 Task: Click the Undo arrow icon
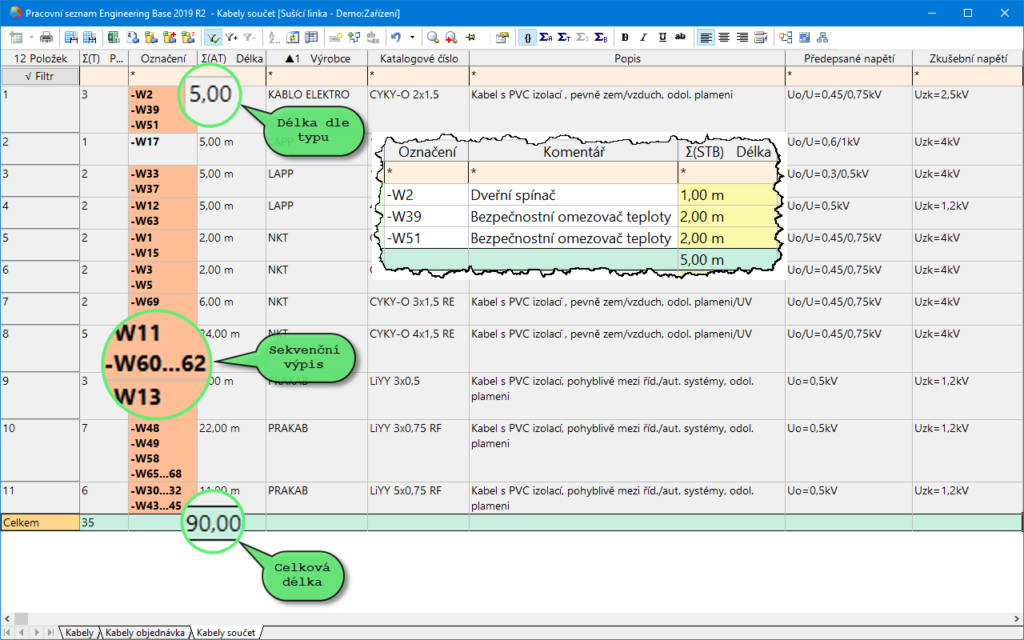[x=396, y=37]
